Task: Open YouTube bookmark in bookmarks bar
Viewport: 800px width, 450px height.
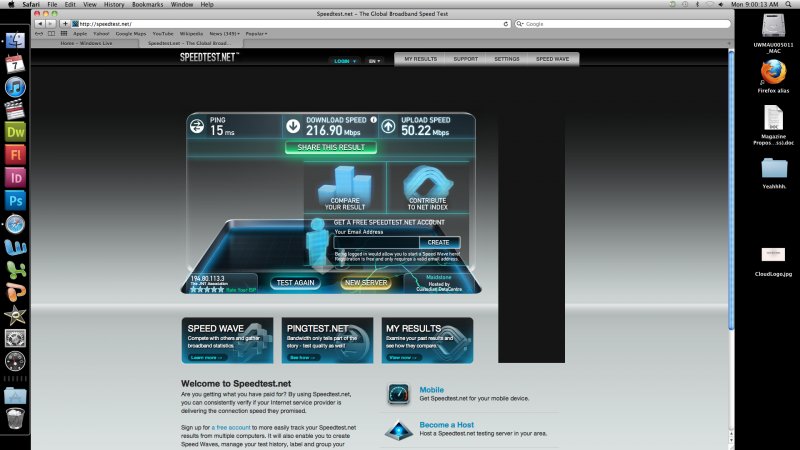Action: [163, 34]
